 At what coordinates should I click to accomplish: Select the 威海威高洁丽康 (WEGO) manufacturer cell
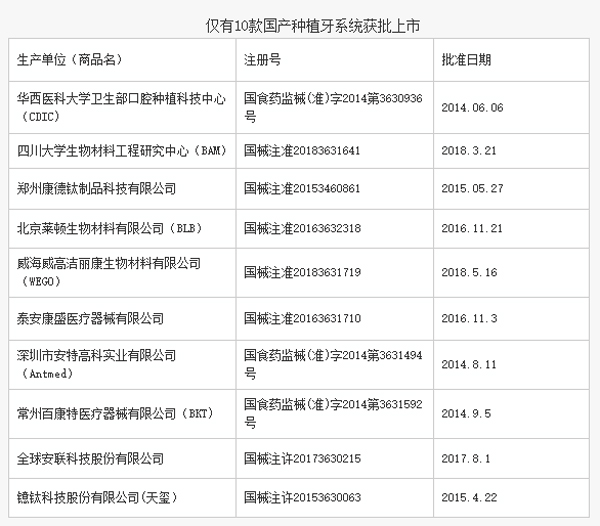[109, 271]
